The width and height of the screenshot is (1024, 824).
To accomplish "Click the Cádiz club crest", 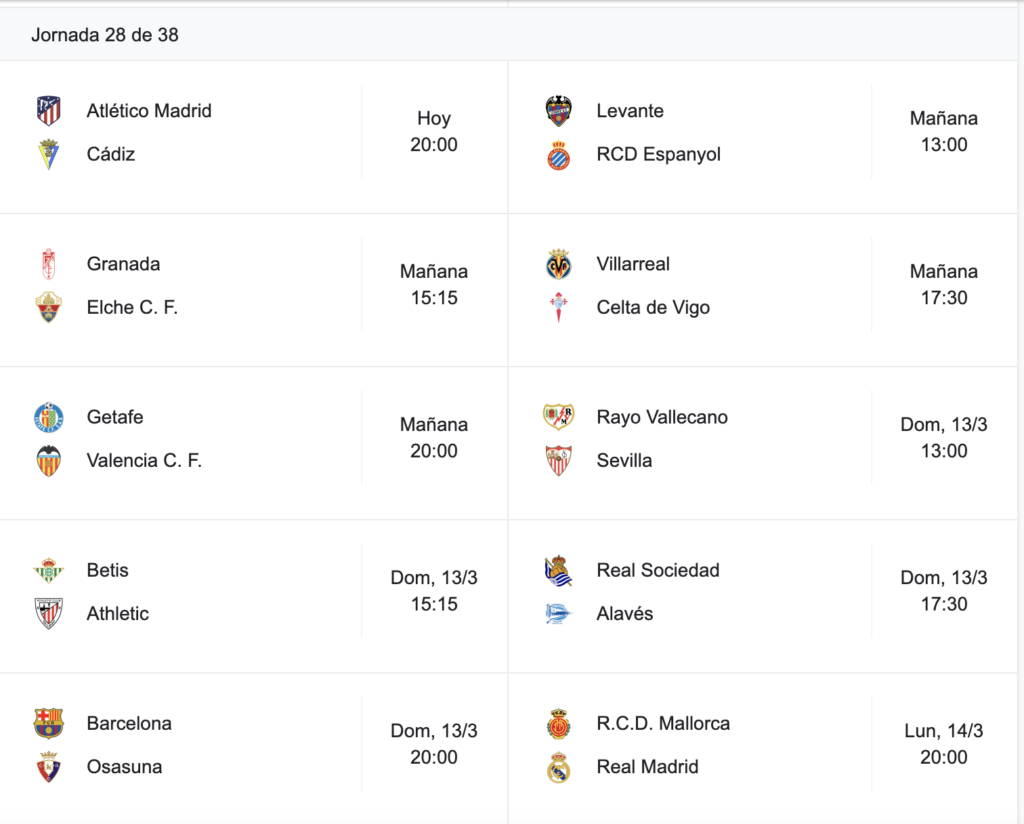I will click(48, 155).
